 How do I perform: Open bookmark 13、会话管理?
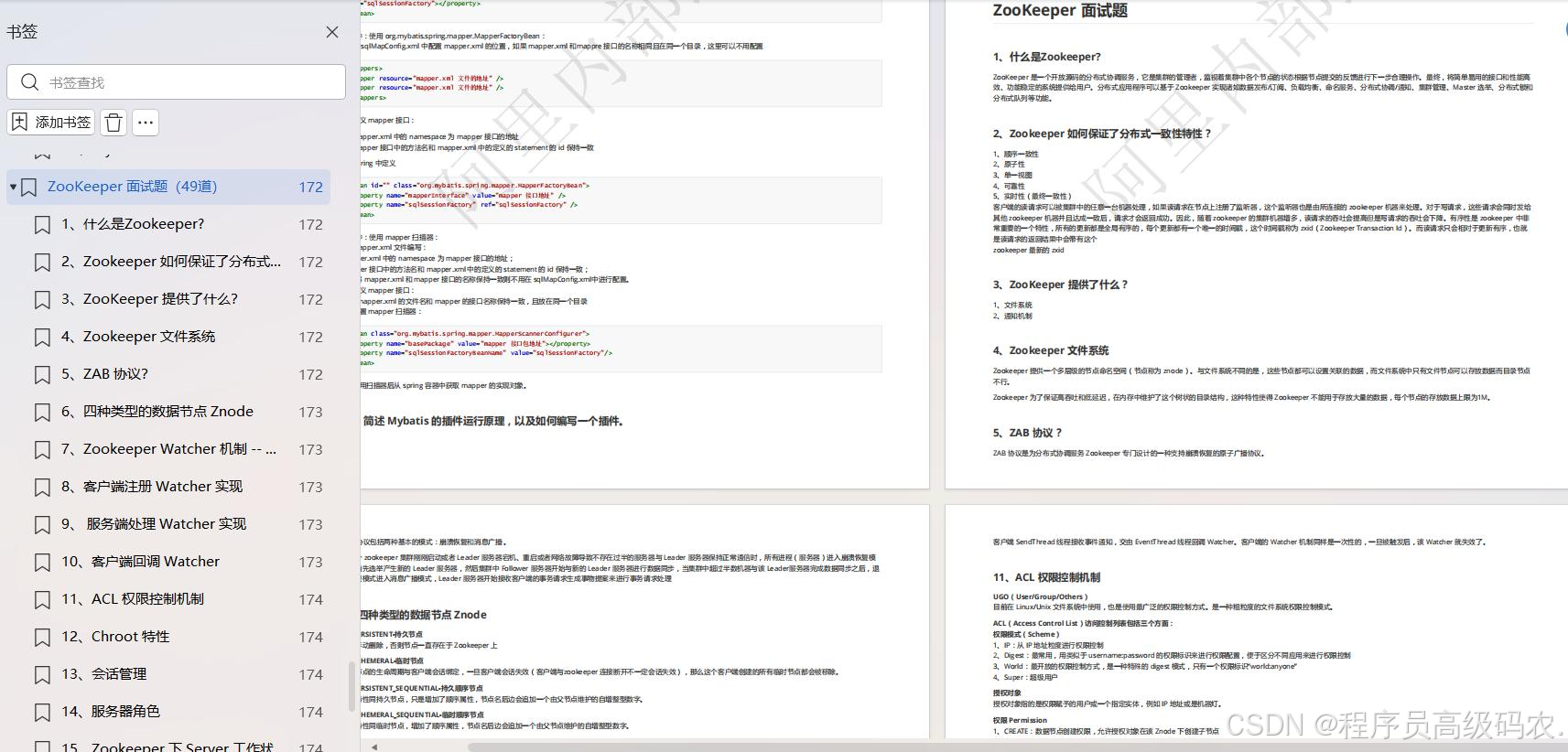(x=103, y=674)
